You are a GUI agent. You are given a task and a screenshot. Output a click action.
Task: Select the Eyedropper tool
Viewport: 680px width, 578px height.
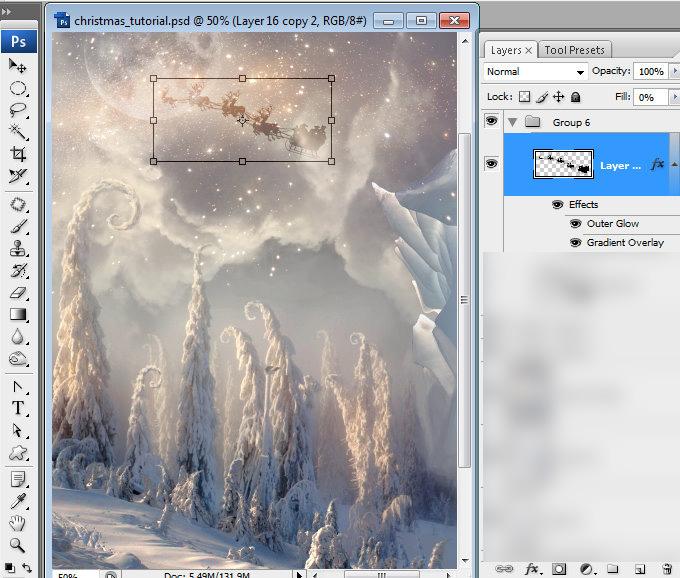pos(17,501)
